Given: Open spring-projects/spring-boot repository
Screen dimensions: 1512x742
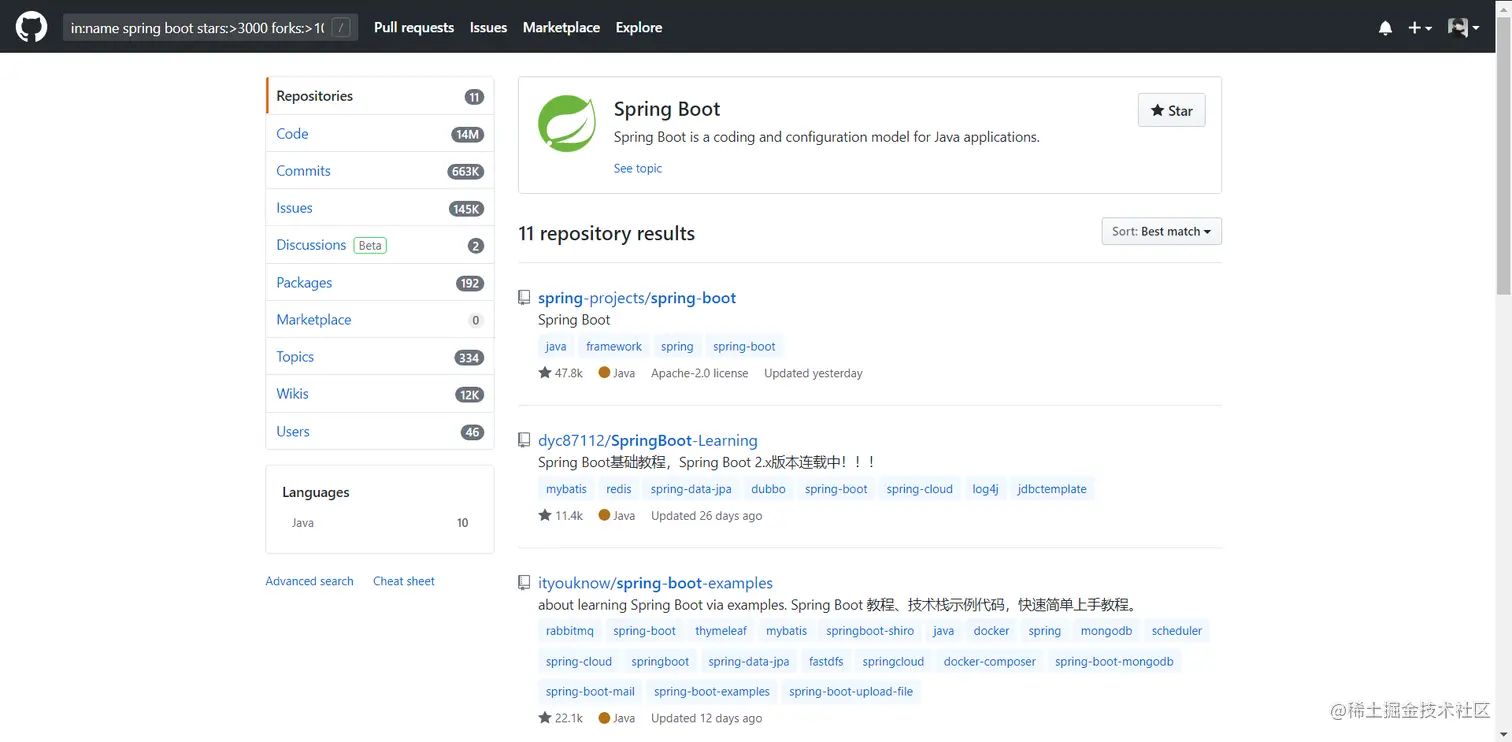Looking at the screenshot, I should click(x=637, y=297).
